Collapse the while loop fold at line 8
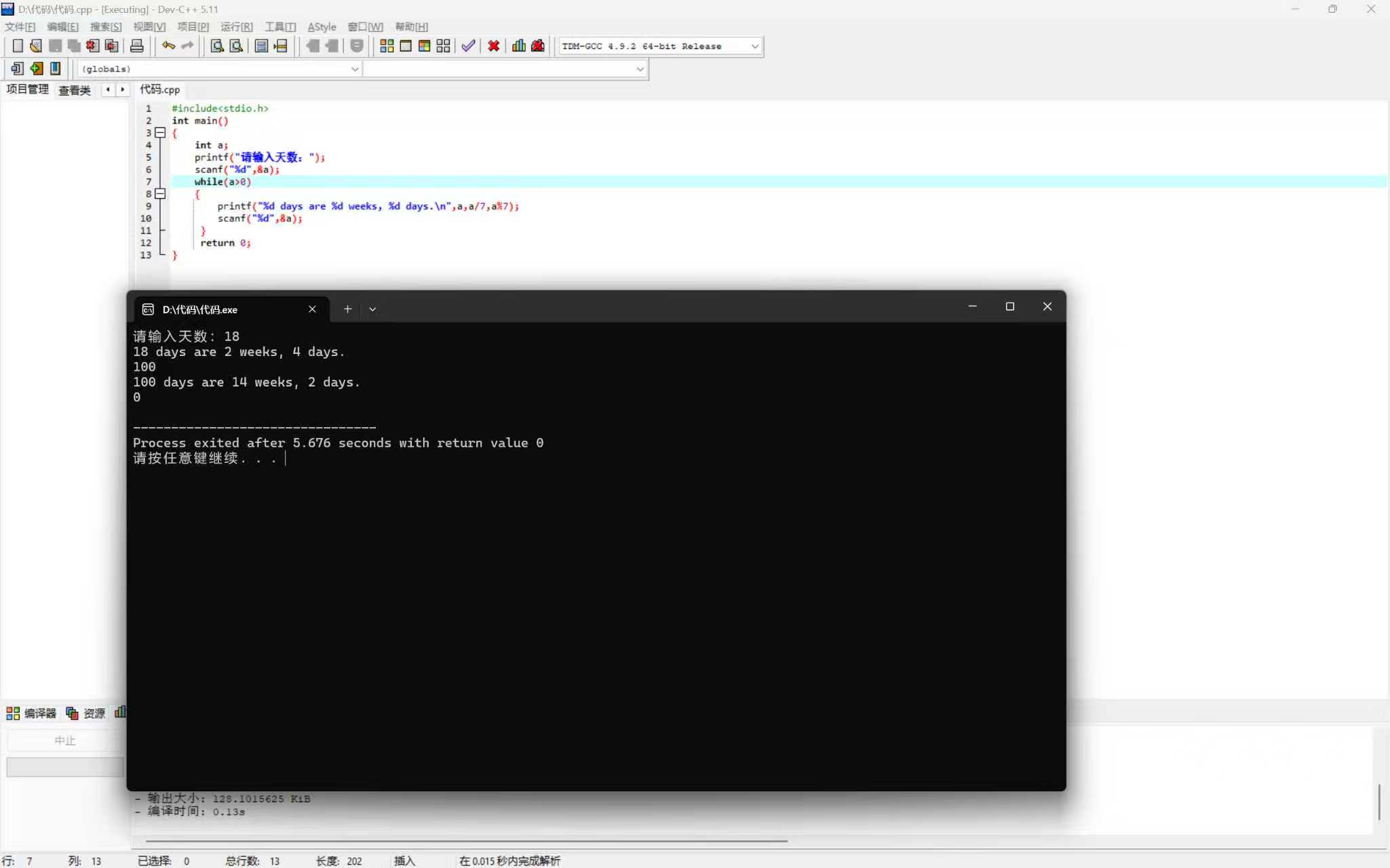1390x868 pixels. [x=160, y=194]
